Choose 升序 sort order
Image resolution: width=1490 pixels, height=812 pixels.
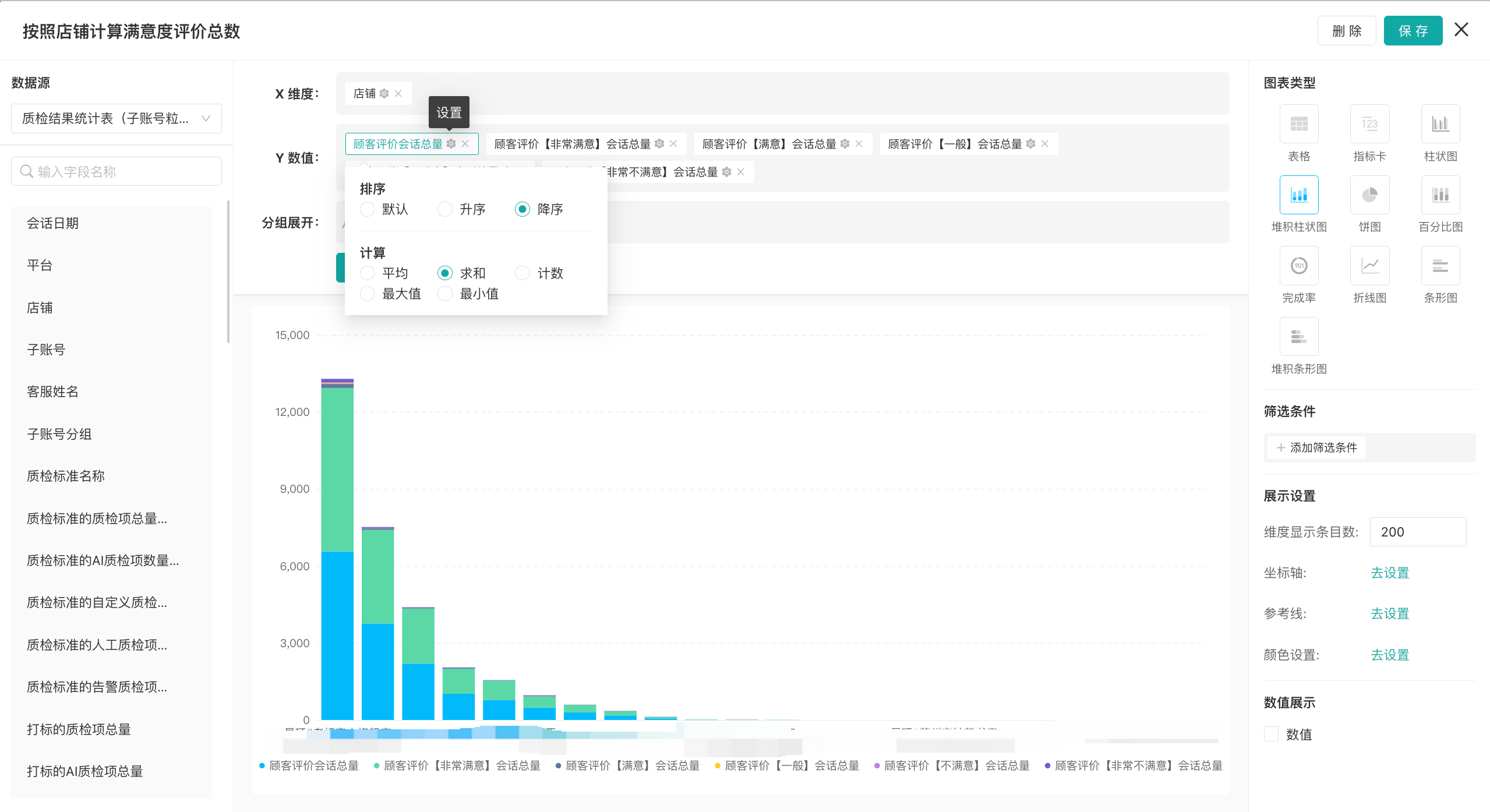[445, 209]
